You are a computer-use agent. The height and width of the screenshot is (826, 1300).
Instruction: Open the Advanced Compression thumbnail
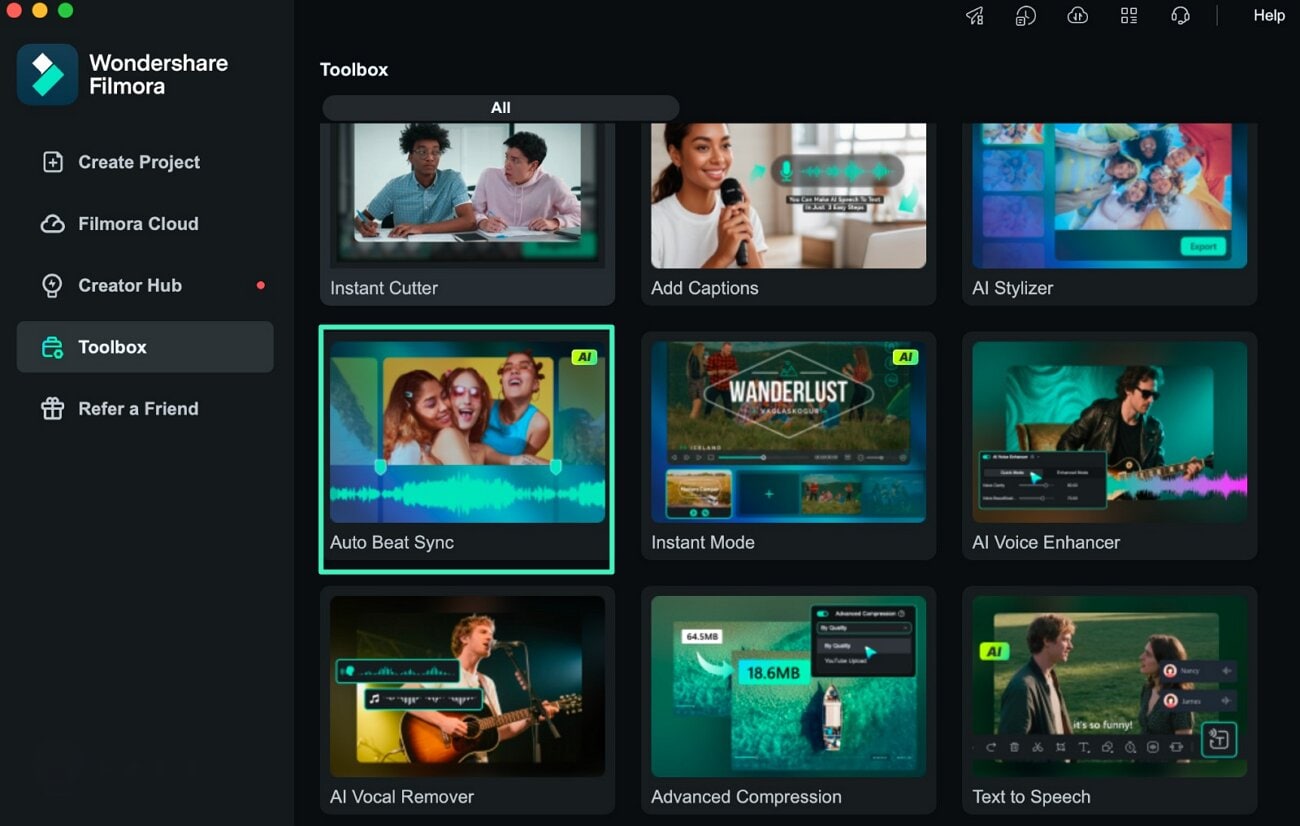(x=788, y=687)
